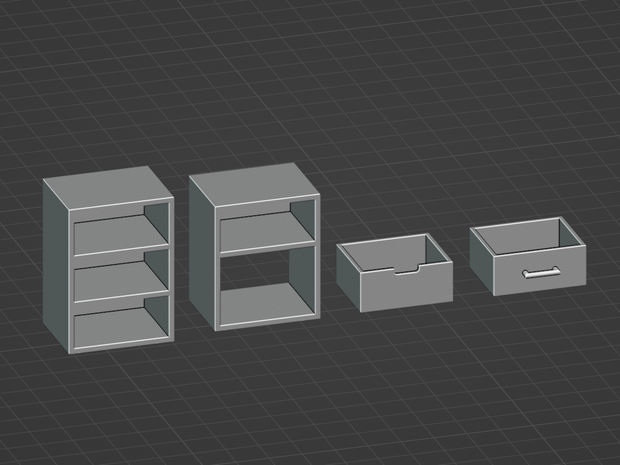This screenshot has width=620, height=465.
Task: Click the top shelf of the three-shelf cabinet
Action: (x=119, y=233)
